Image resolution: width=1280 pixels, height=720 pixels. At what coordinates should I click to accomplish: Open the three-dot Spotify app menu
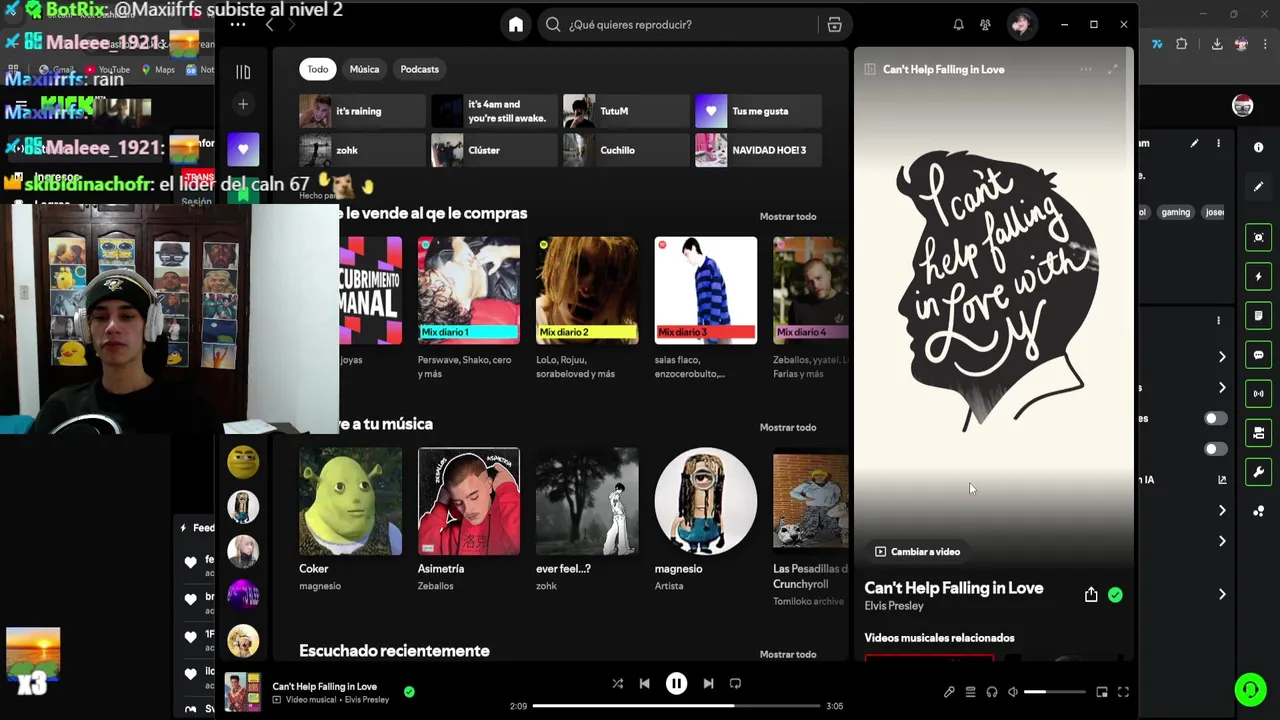click(x=237, y=25)
